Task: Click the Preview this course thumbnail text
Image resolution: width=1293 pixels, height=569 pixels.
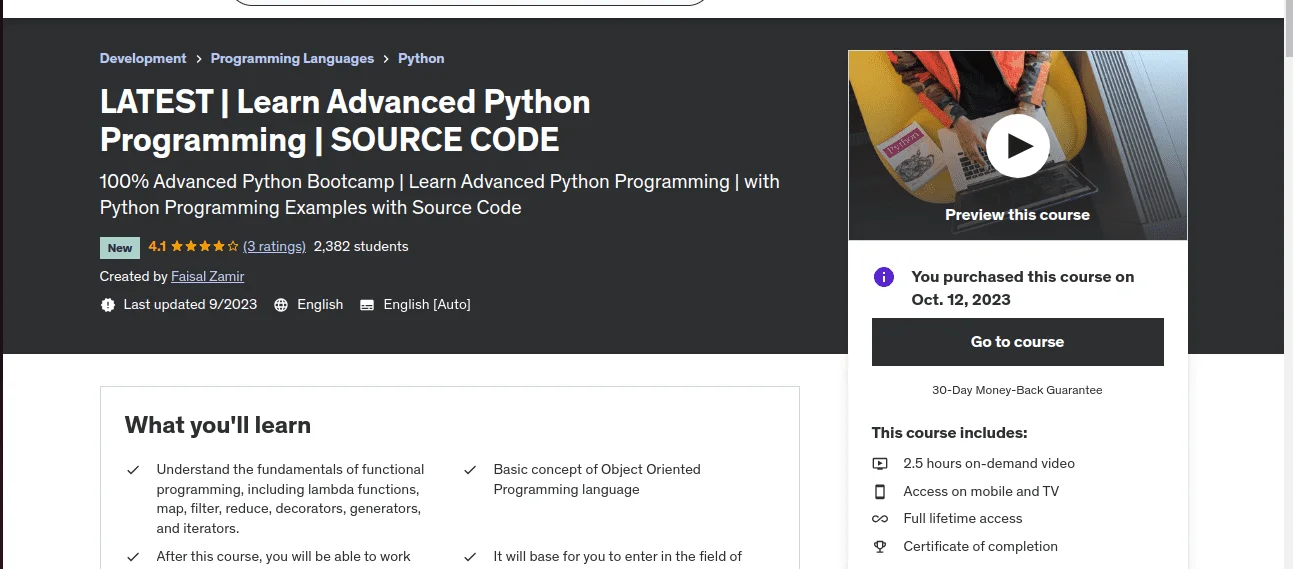Action: click(x=1017, y=215)
